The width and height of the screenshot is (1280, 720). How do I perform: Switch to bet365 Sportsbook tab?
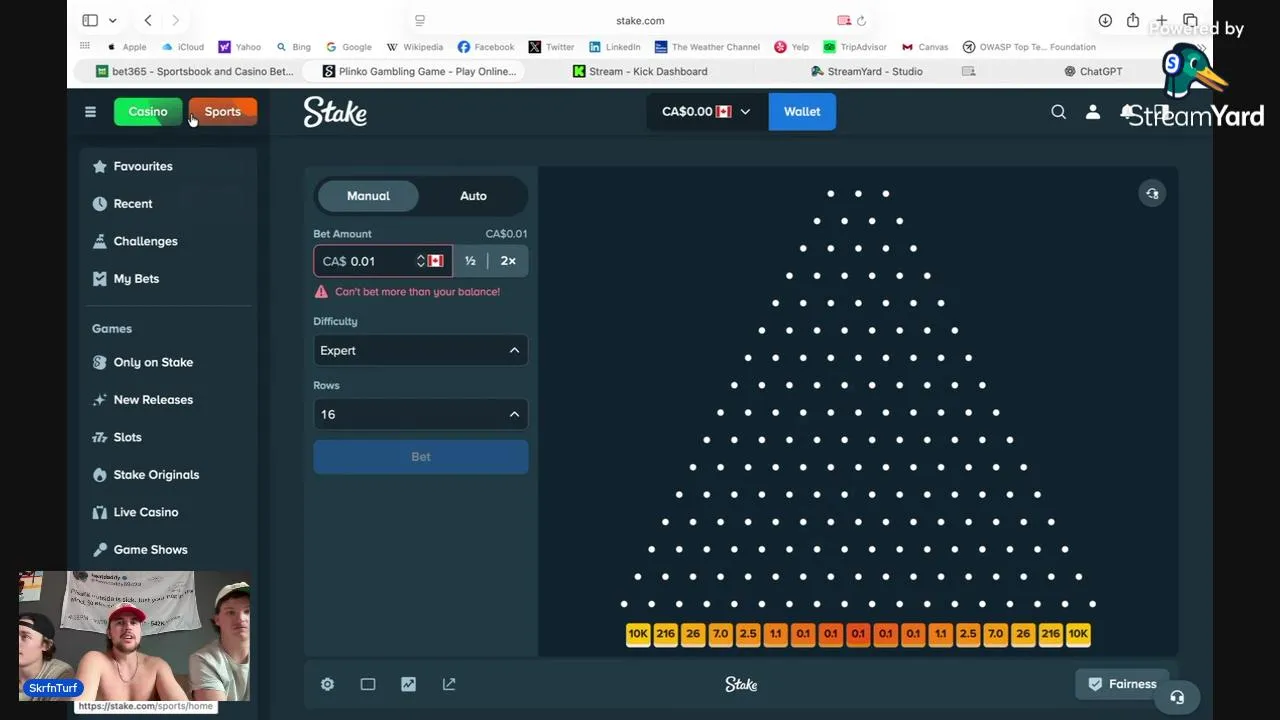(x=194, y=71)
